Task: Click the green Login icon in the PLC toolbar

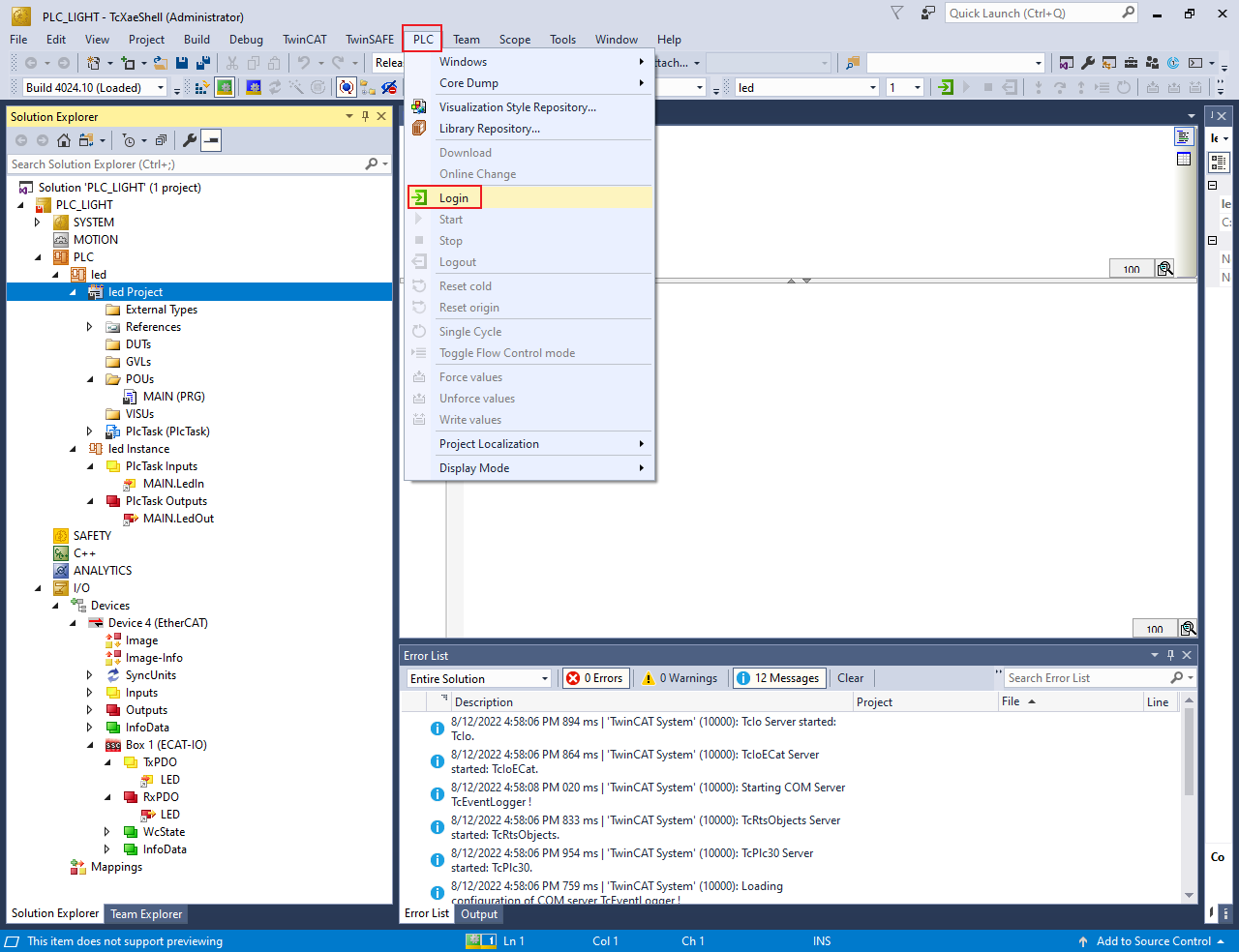Action: 946,87
